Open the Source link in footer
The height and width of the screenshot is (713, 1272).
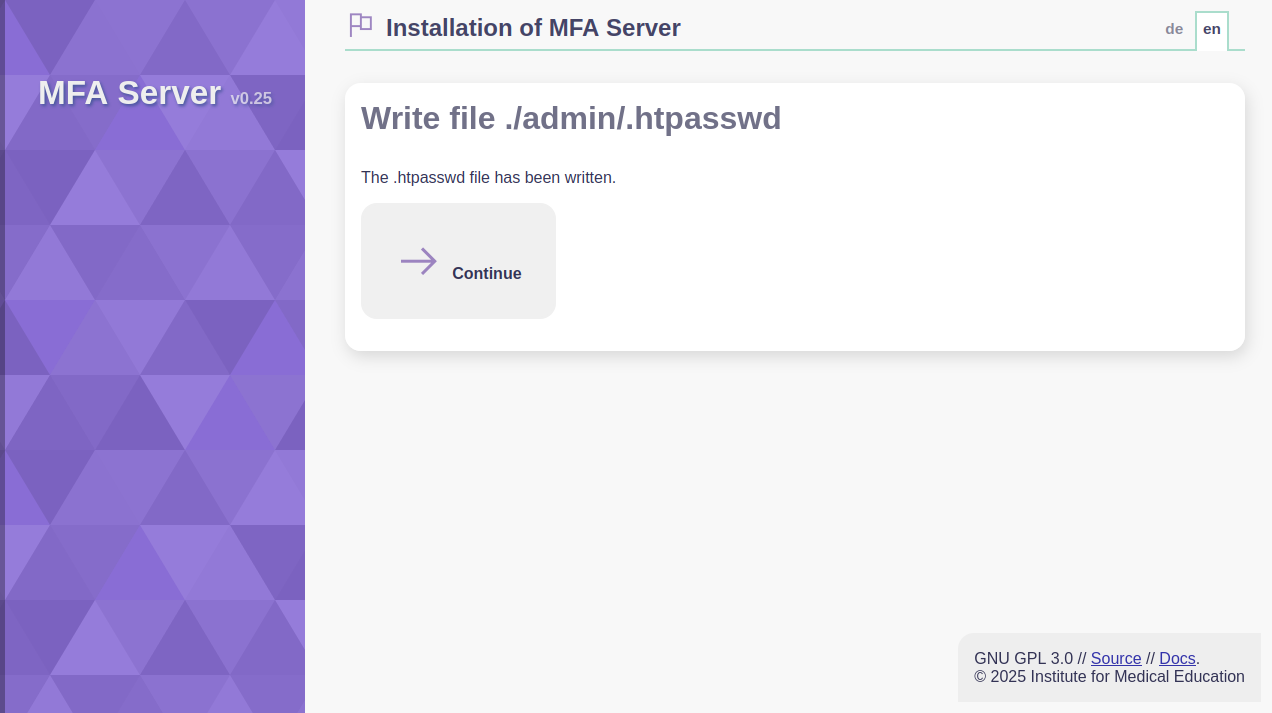(1116, 658)
